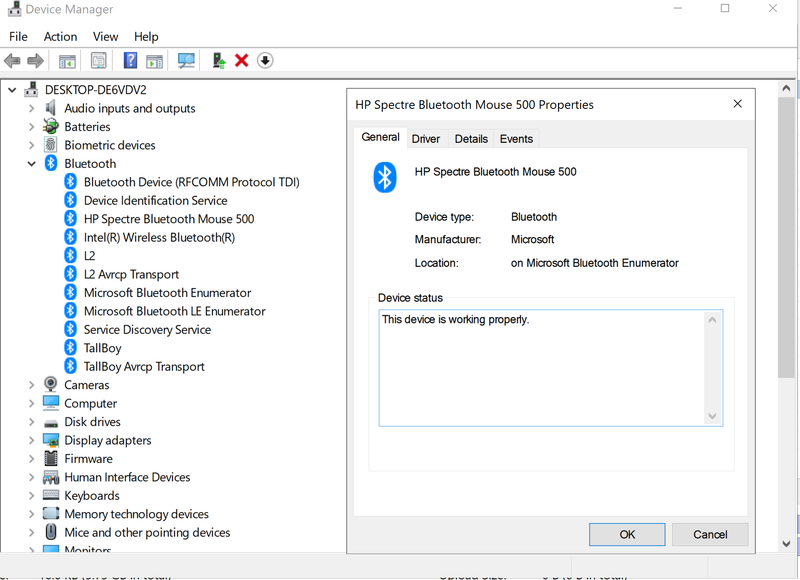Select the General tab
This screenshot has width=800, height=580.
[381, 137]
